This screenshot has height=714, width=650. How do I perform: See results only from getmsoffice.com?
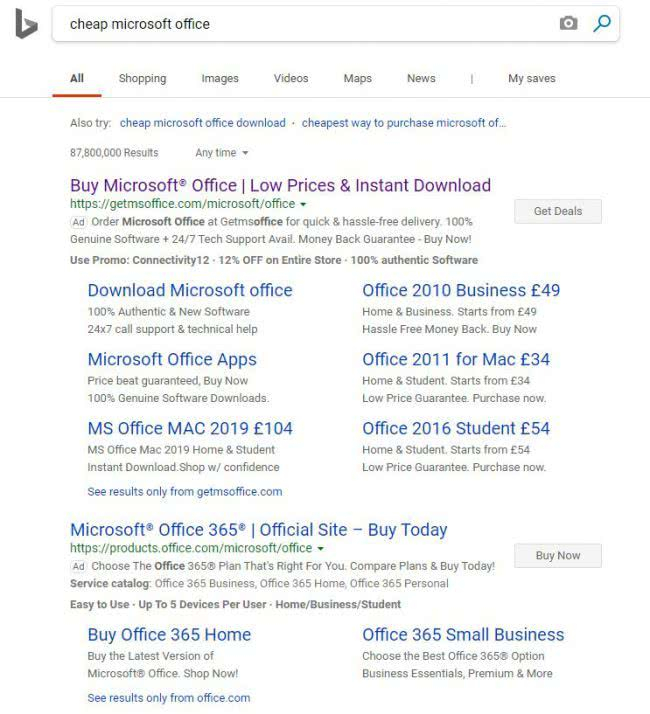pyautogui.click(x=185, y=491)
